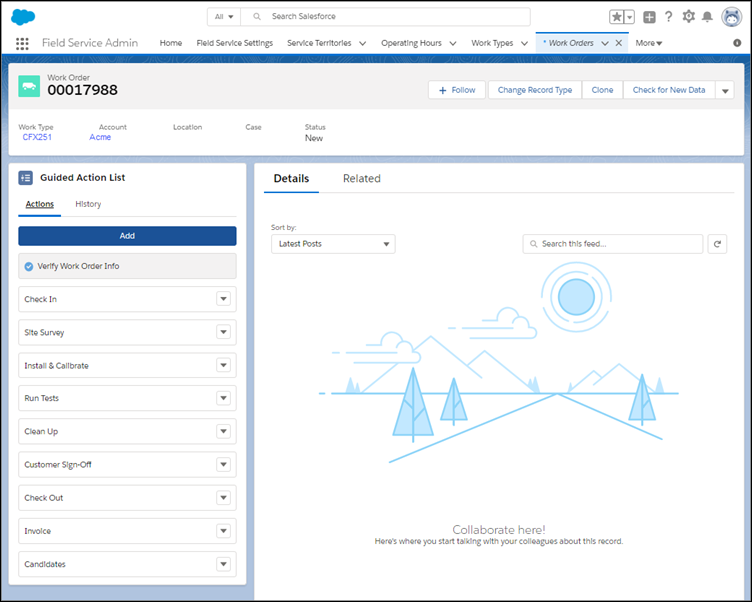Open the Check In action dropdown
The image size is (752, 602).
tap(223, 299)
